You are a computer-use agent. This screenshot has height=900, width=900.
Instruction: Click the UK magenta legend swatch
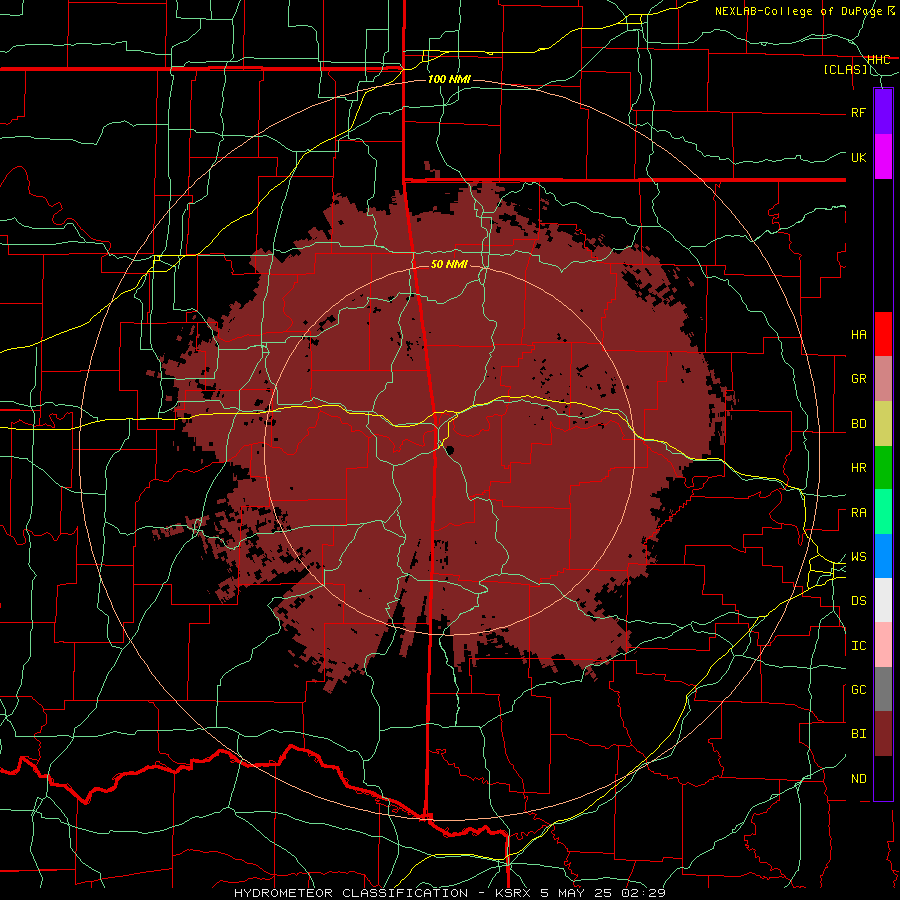pyautogui.click(x=883, y=157)
